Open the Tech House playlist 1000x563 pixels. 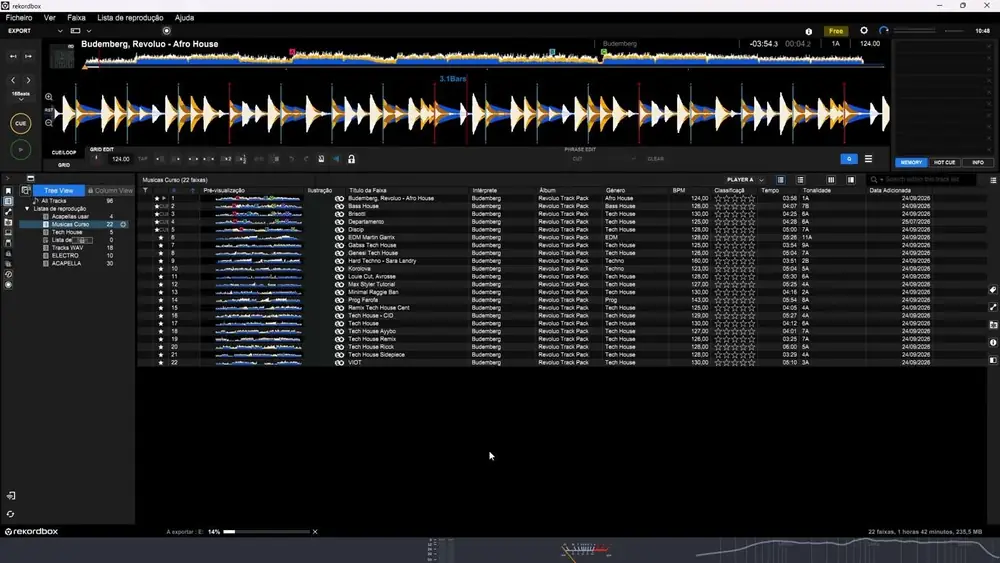pyautogui.click(x=66, y=232)
